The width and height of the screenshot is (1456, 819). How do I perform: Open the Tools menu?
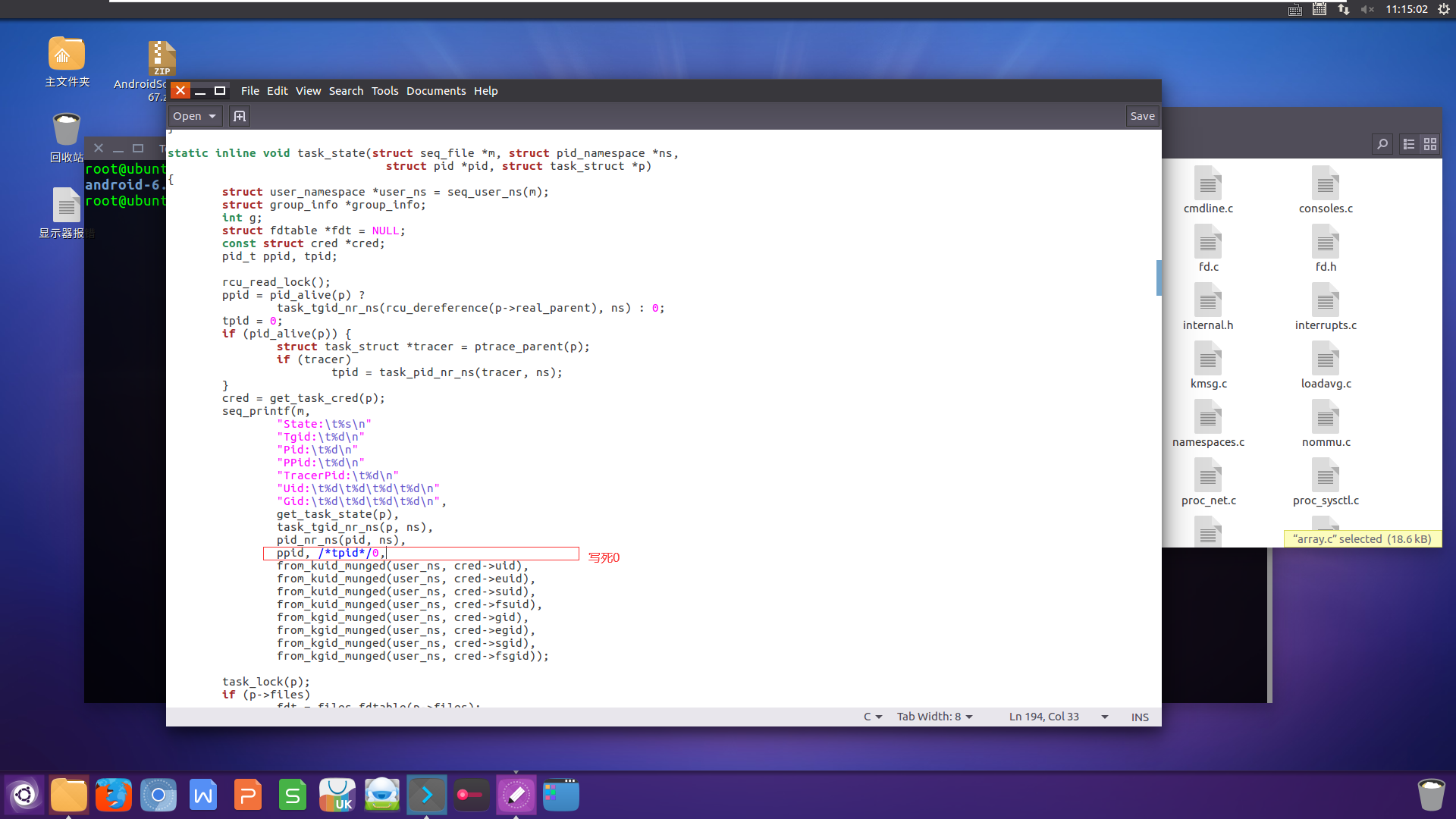(384, 91)
